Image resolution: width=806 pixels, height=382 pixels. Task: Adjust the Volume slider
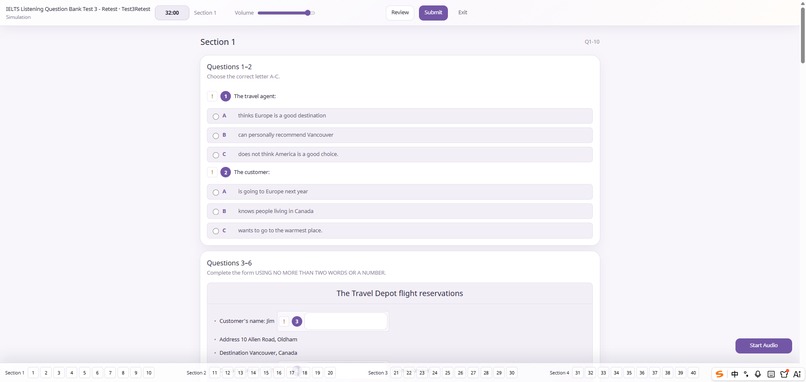[x=286, y=13]
